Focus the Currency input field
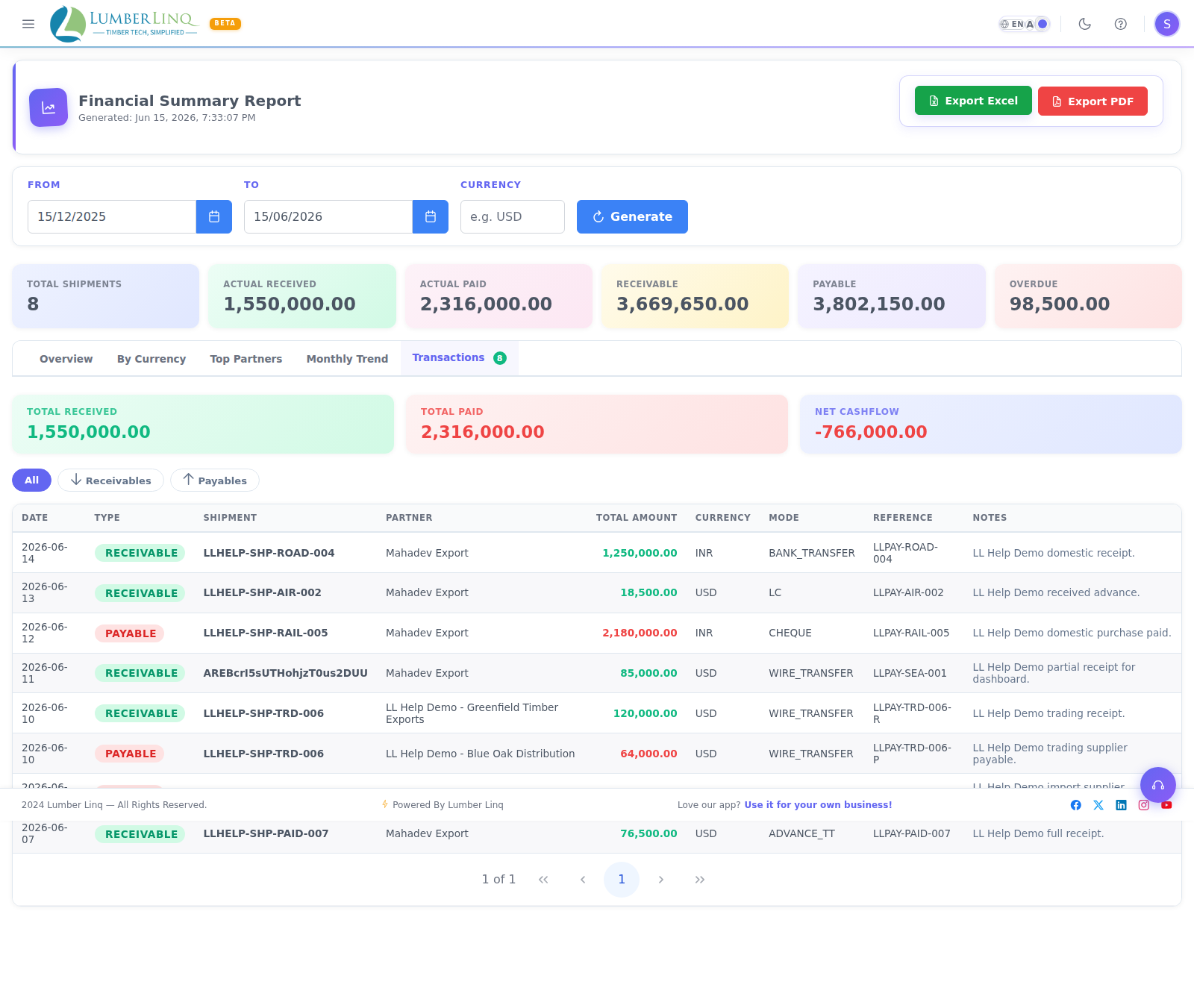 [513, 216]
